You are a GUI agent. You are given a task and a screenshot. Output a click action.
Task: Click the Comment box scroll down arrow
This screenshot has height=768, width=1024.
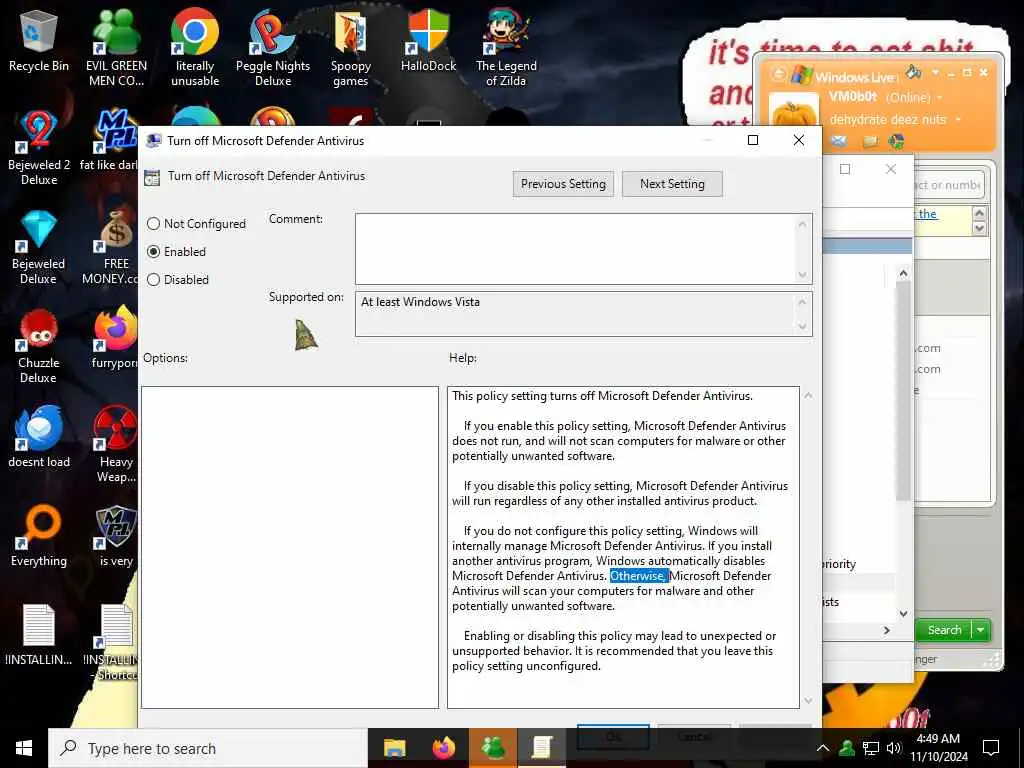coord(803,275)
